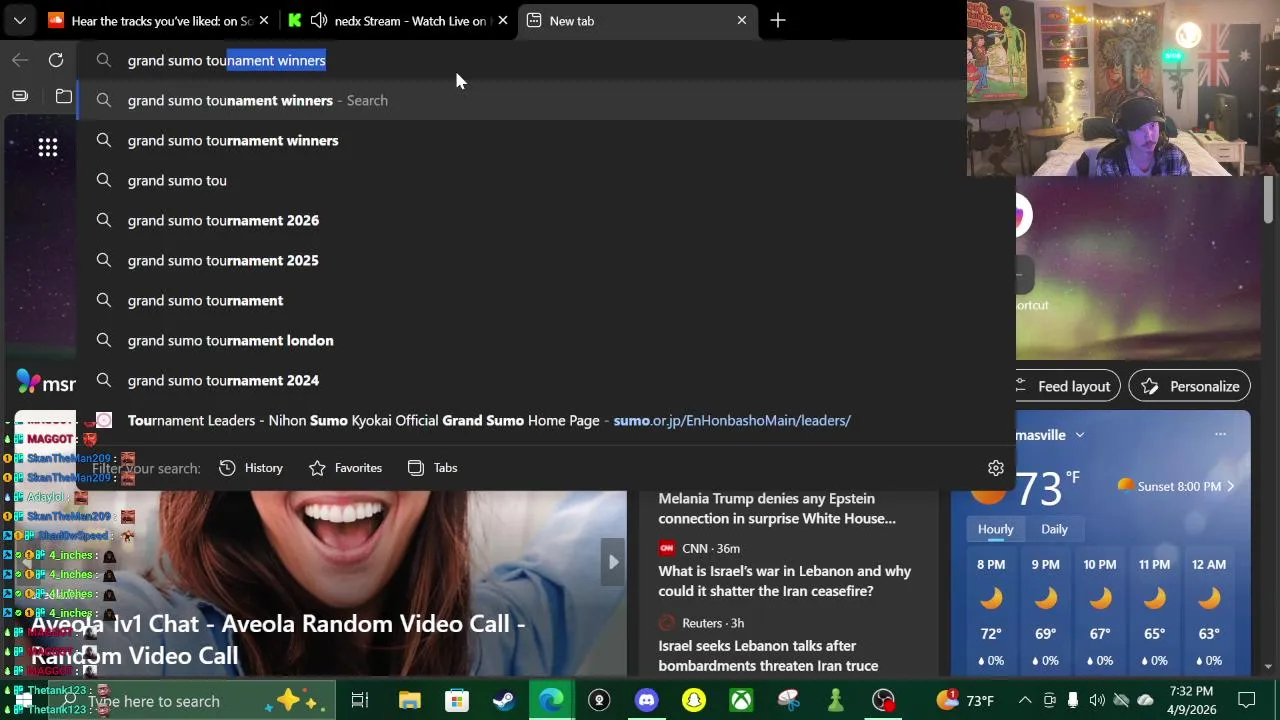This screenshot has height=720, width=1280.
Task: Switch weather to Hourly view
Action: 995,529
